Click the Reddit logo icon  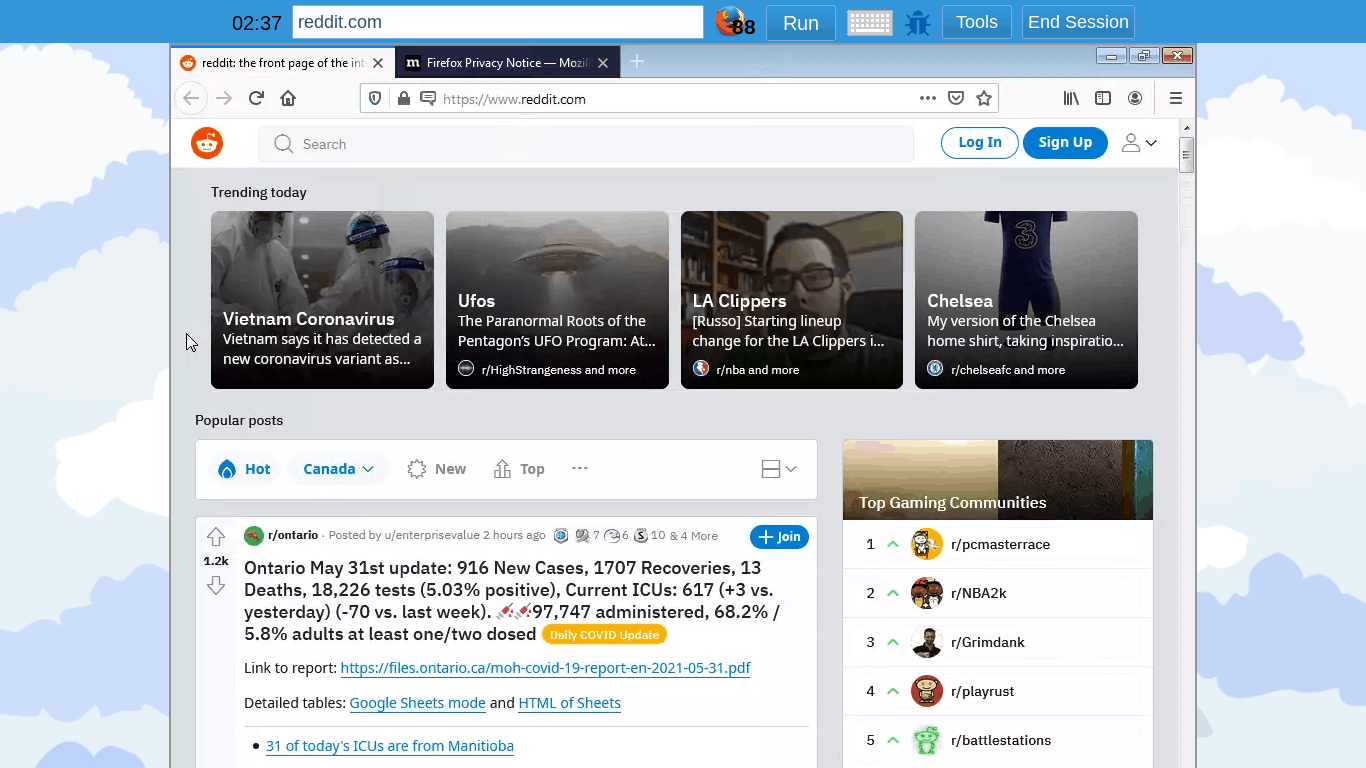pyautogui.click(x=207, y=143)
